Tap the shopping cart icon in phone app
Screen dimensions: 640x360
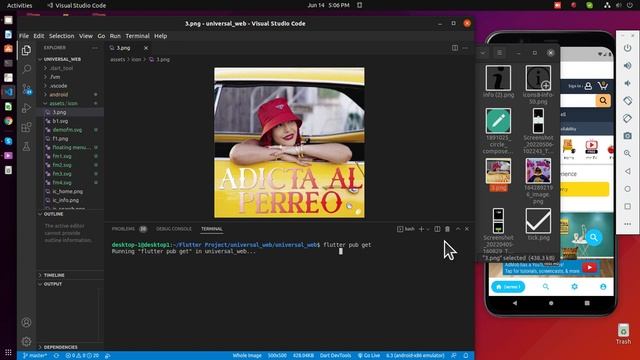click(x=603, y=86)
